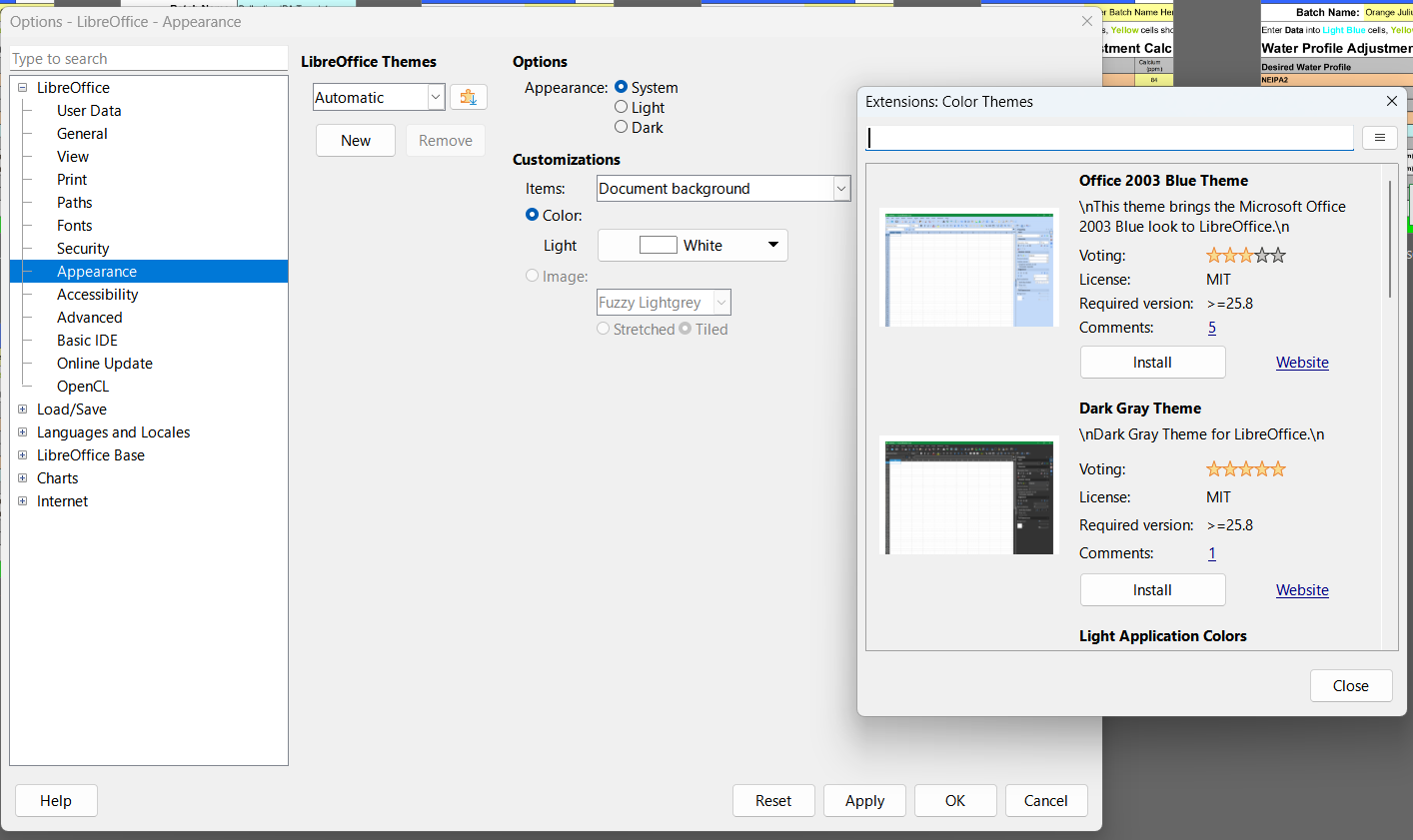Click the Office 2003 Blue Theme thumbnail
1413x840 pixels.
(969, 268)
